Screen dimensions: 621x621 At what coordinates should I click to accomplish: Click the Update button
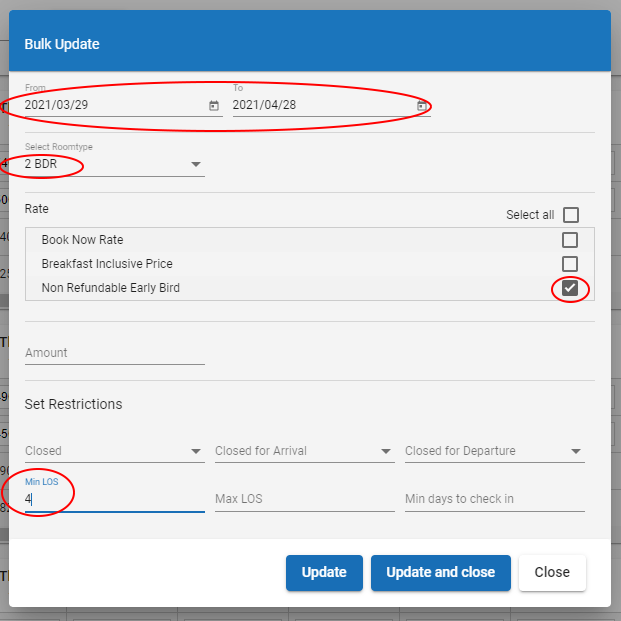[x=324, y=573]
